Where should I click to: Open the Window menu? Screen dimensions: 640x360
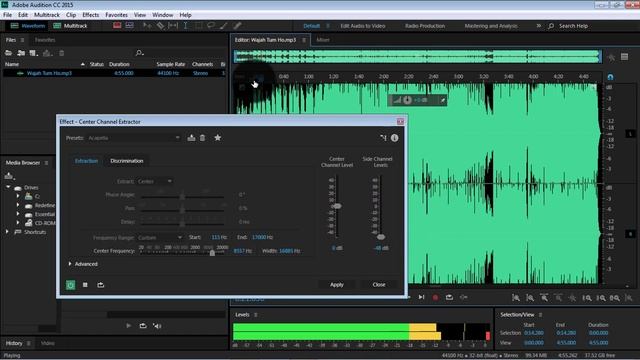162,15
